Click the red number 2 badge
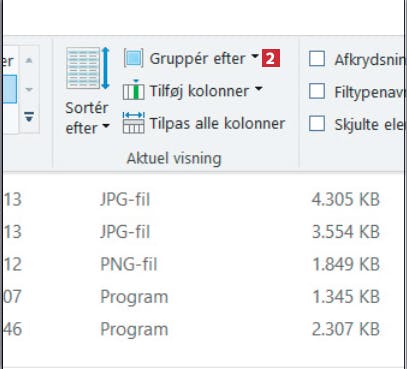Image resolution: width=407 pixels, height=369 pixels. click(271, 58)
